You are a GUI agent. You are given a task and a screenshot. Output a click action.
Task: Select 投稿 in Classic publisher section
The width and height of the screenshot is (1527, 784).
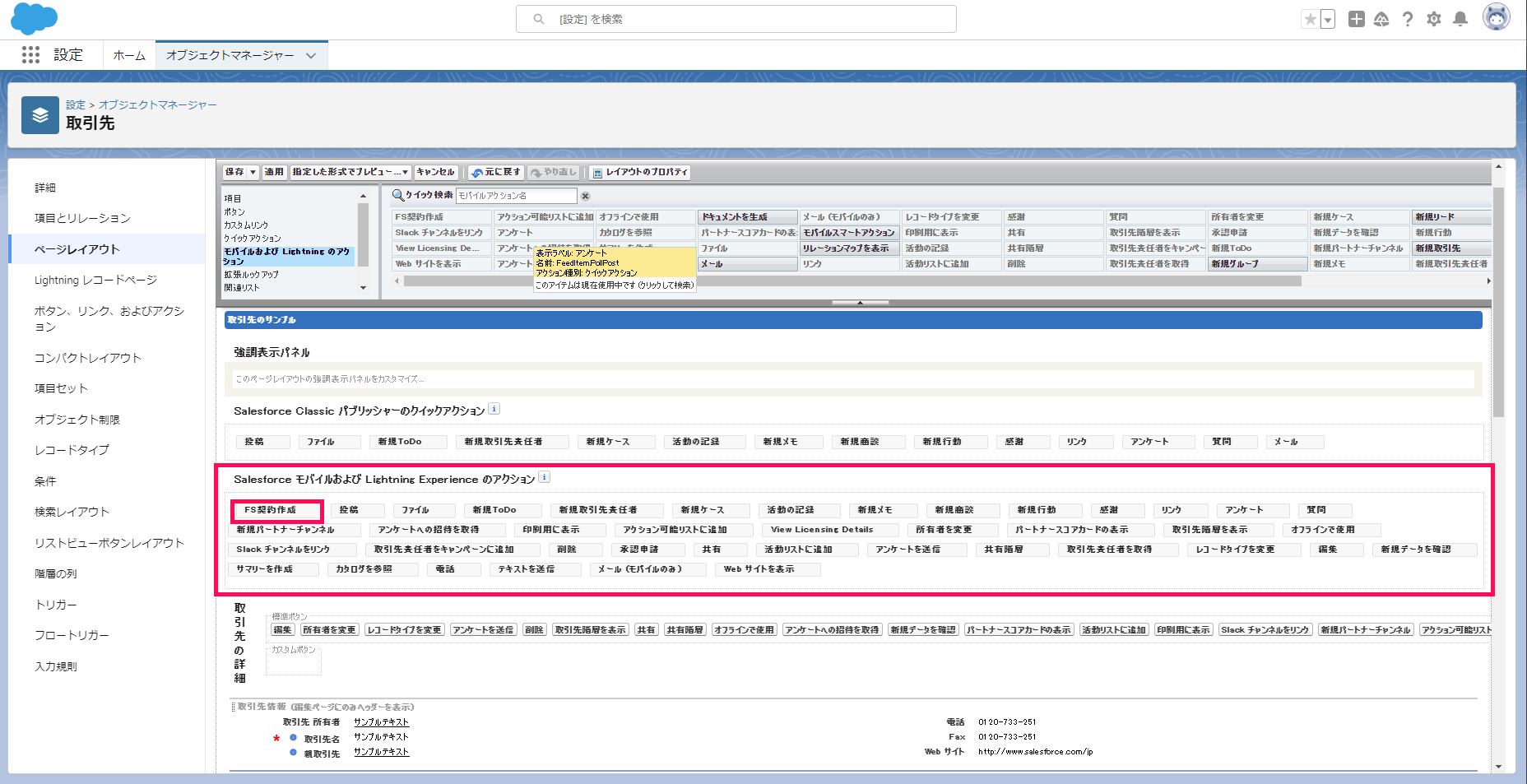(x=262, y=442)
